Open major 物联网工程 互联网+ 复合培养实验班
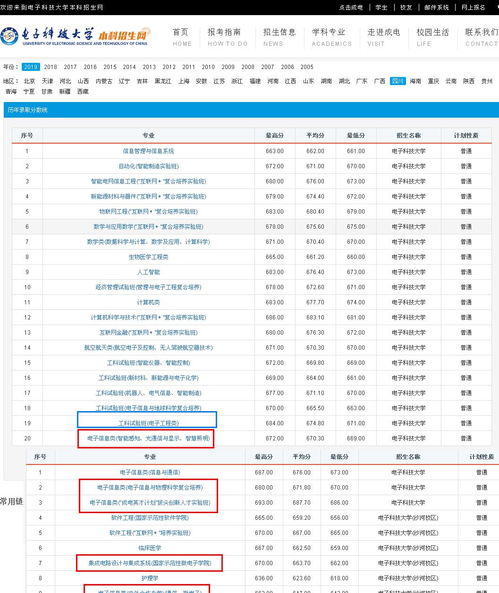Screen dimensions: 499x593 click(148, 211)
